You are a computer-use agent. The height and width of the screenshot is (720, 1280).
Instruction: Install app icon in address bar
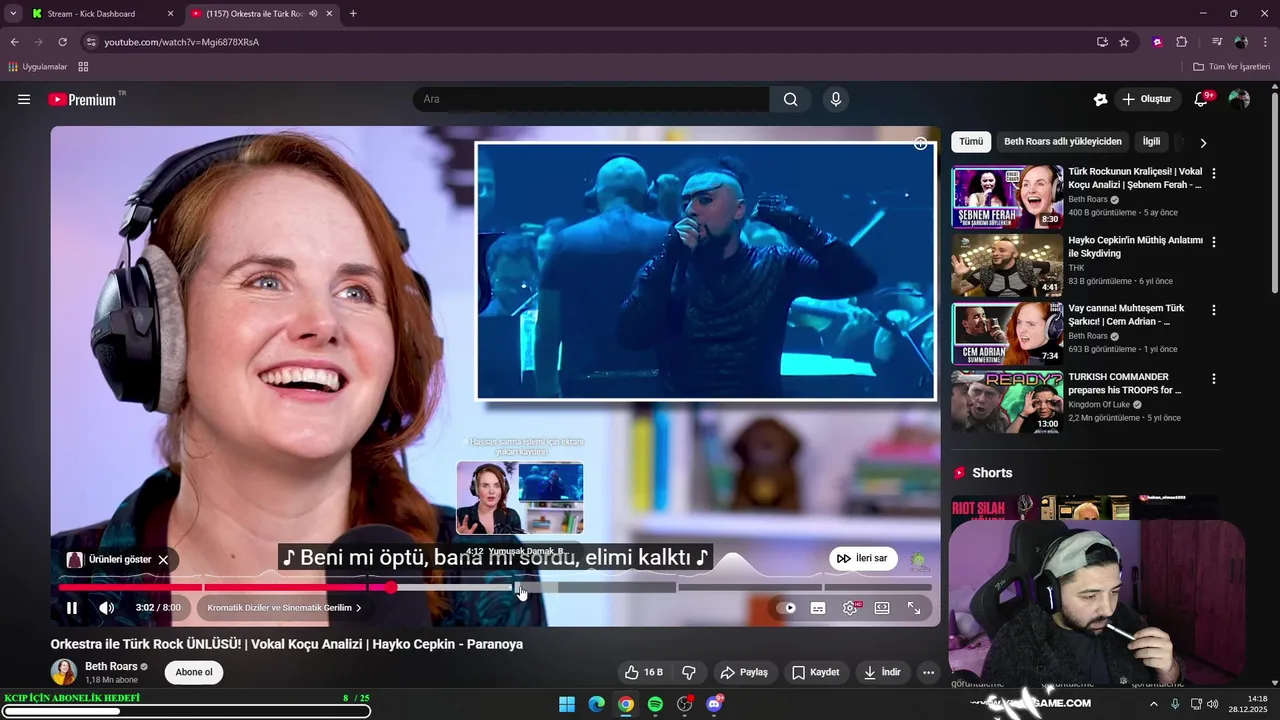click(1102, 42)
